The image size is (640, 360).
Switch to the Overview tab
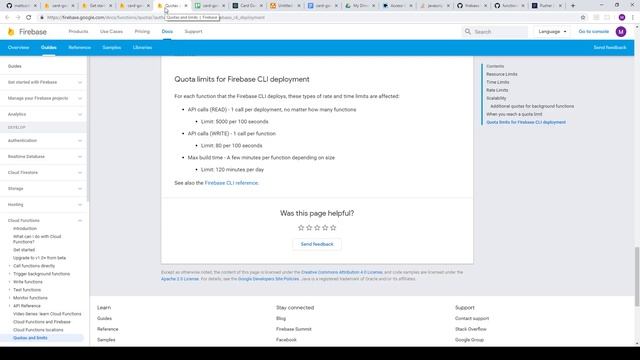coord(18,48)
